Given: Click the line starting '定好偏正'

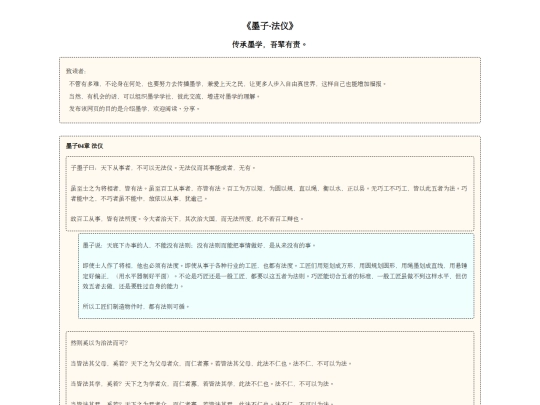Looking at the screenshot, I should [x=275, y=276].
